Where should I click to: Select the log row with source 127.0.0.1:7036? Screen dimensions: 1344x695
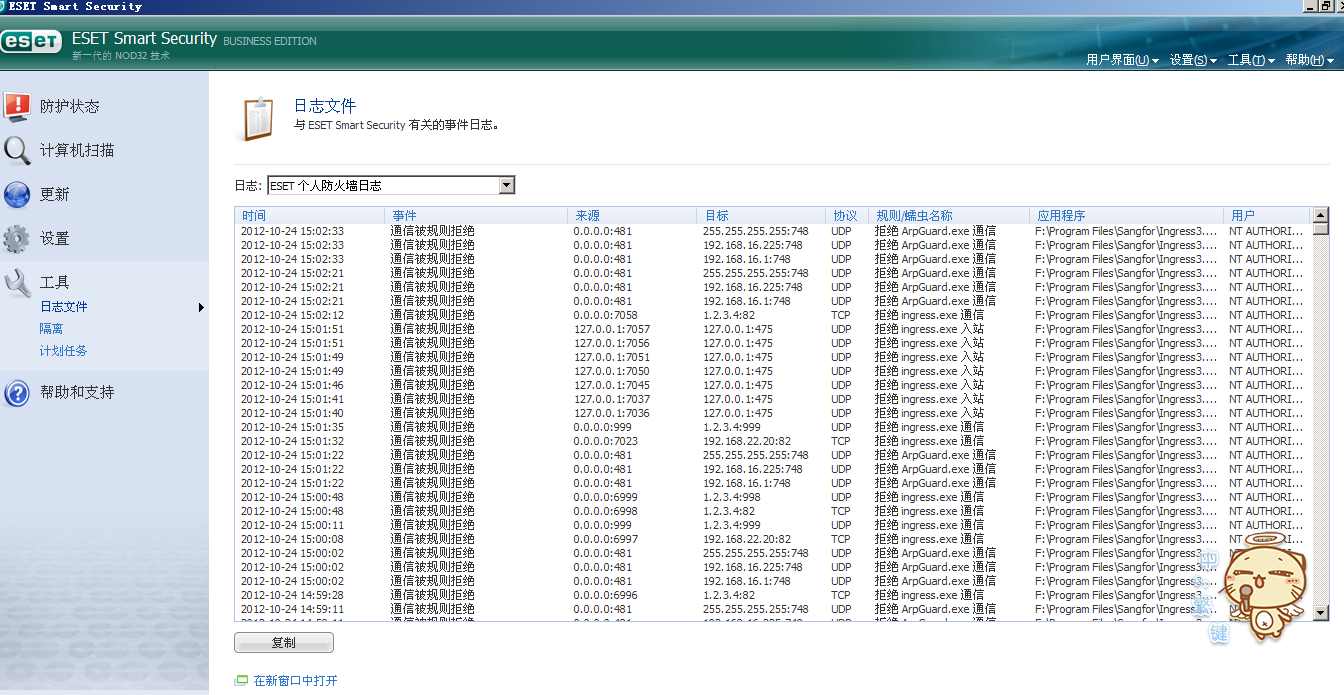[x=772, y=413]
